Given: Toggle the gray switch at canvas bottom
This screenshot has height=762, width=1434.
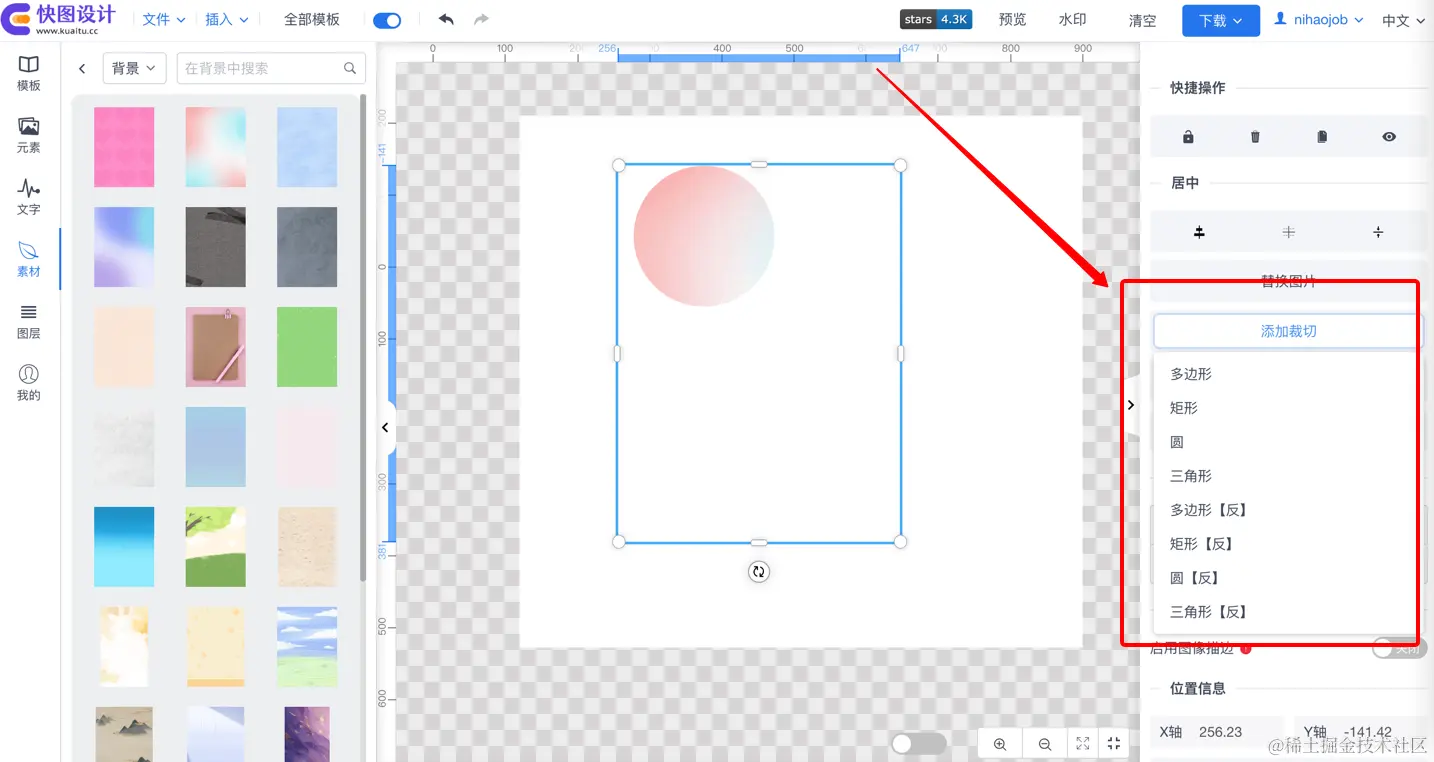Looking at the screenshot, I should point(918,744).
